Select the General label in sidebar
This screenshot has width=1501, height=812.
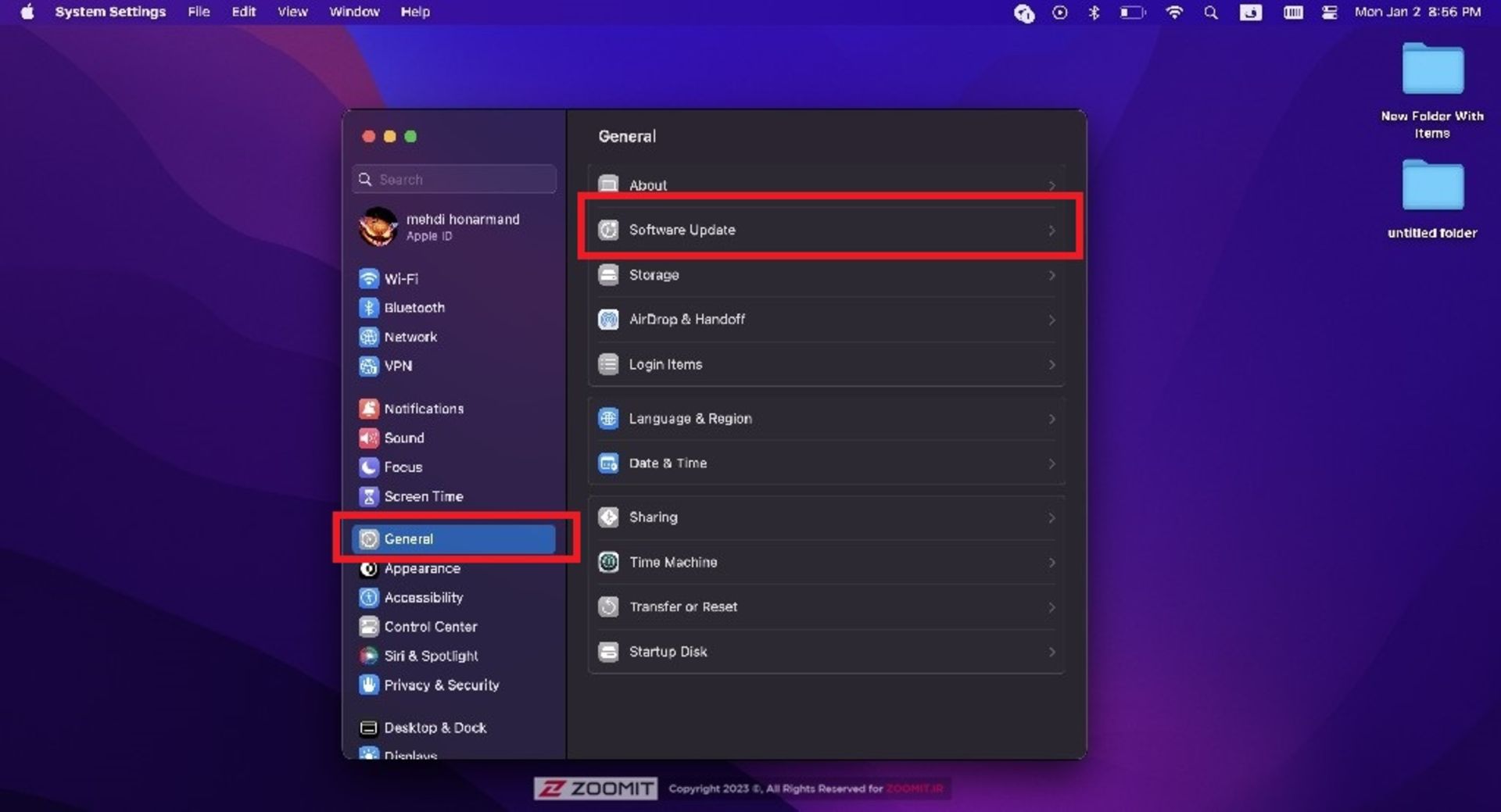(408, 539)
